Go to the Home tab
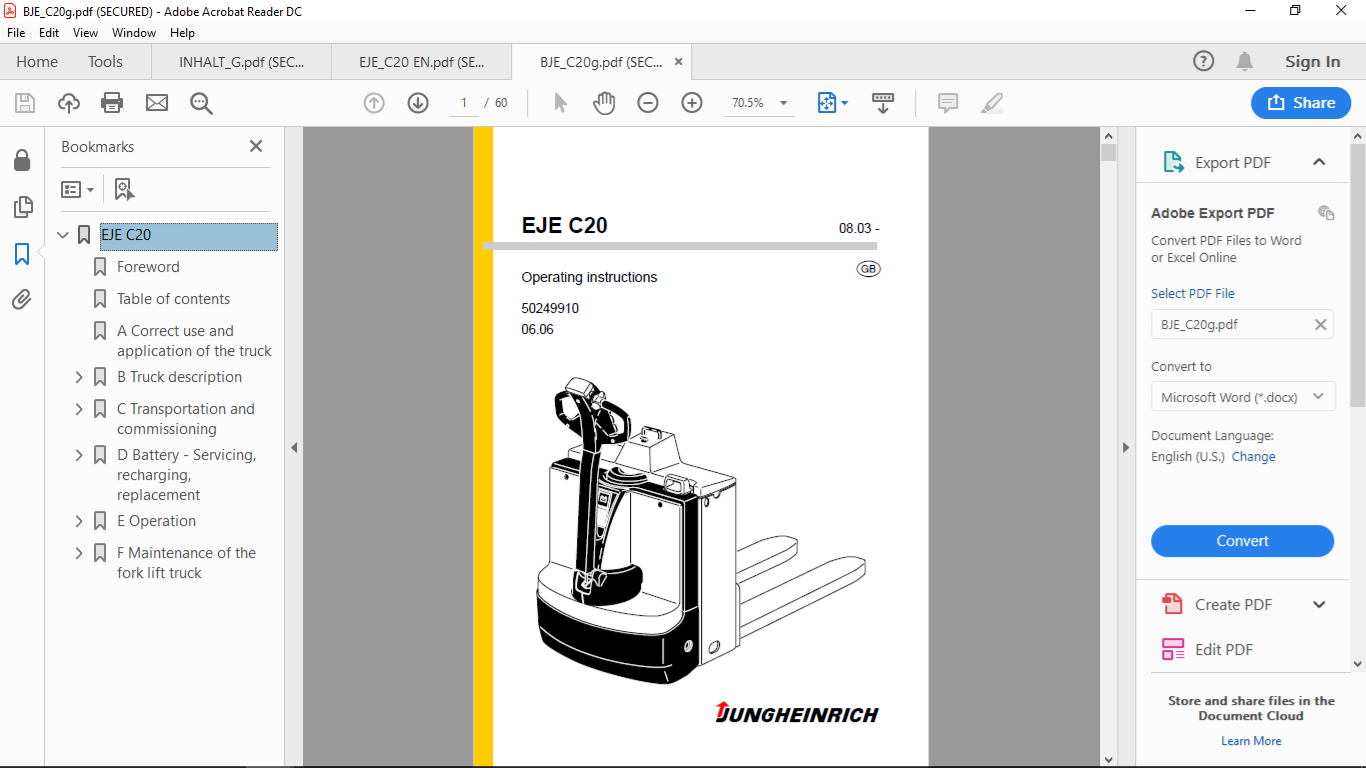 tap(37, 61)
